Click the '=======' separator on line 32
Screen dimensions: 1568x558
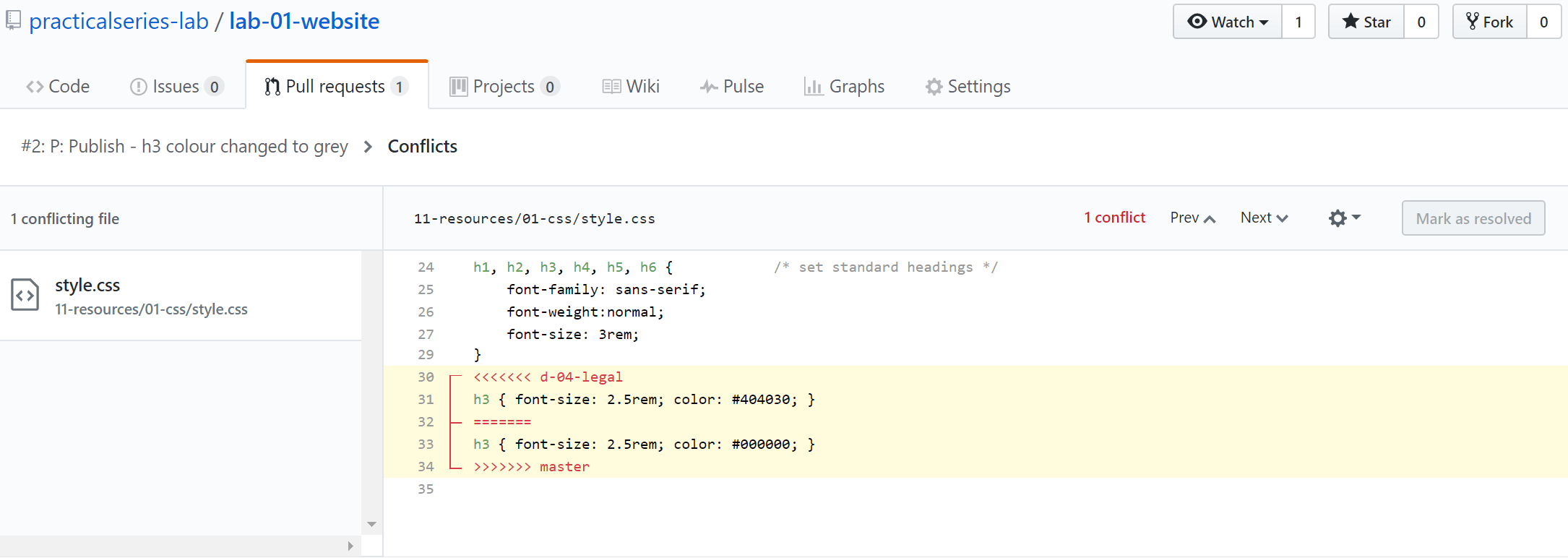[x=502, y=422]
